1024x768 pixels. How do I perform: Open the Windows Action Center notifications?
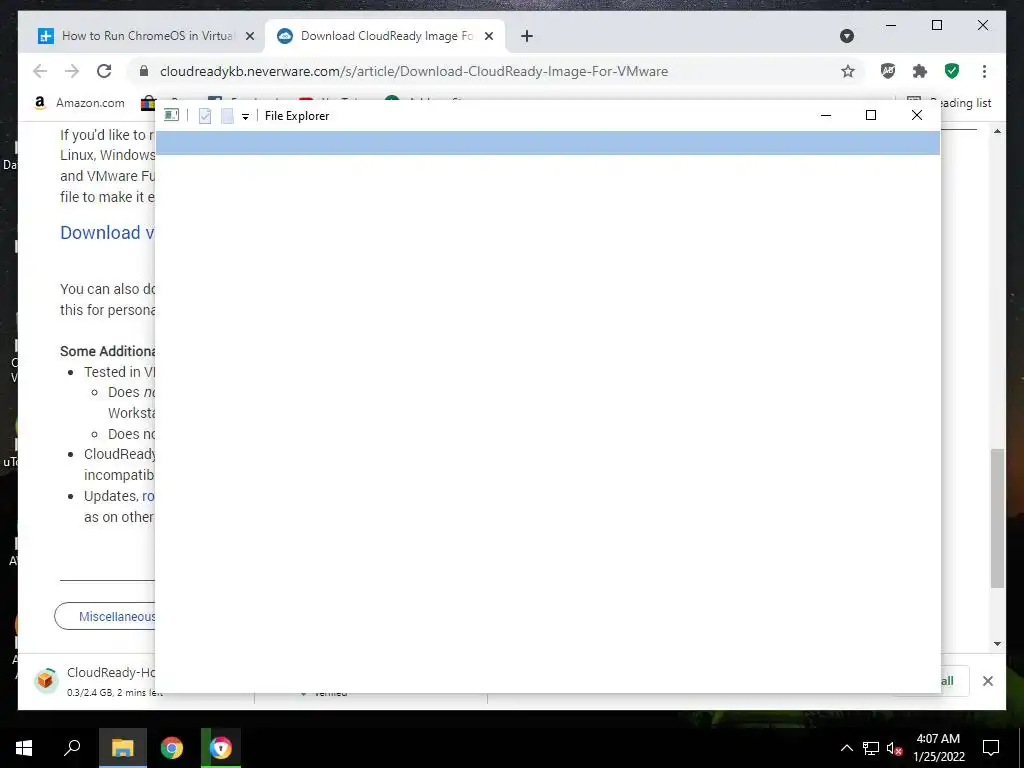991,748
